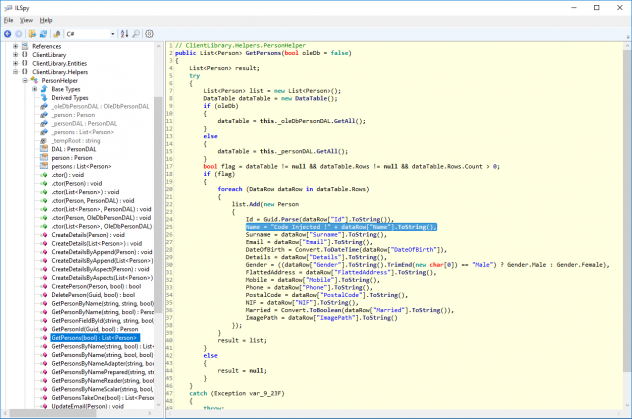
Task: Click the _tempRoot field icon
Action: click(44, 141)
